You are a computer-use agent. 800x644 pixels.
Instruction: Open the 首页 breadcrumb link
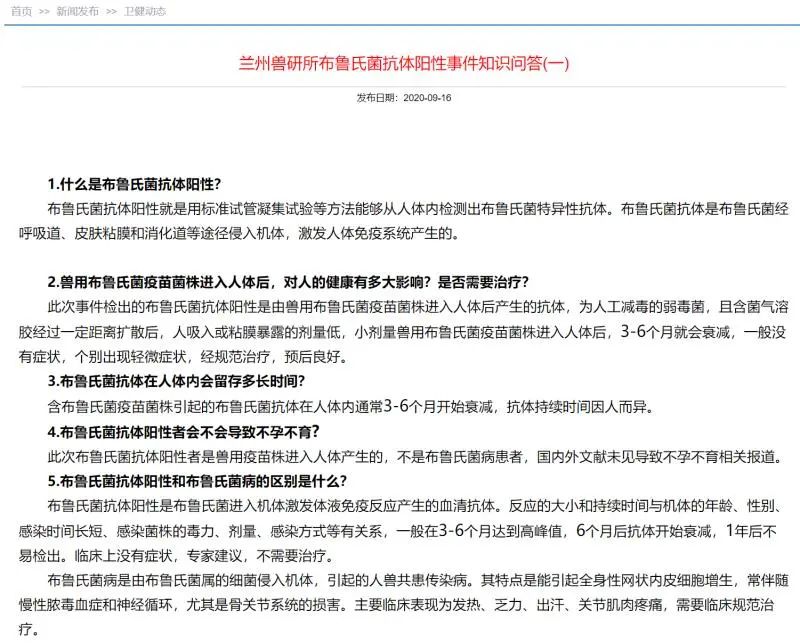pyautogui.click(x=22, y=11)
